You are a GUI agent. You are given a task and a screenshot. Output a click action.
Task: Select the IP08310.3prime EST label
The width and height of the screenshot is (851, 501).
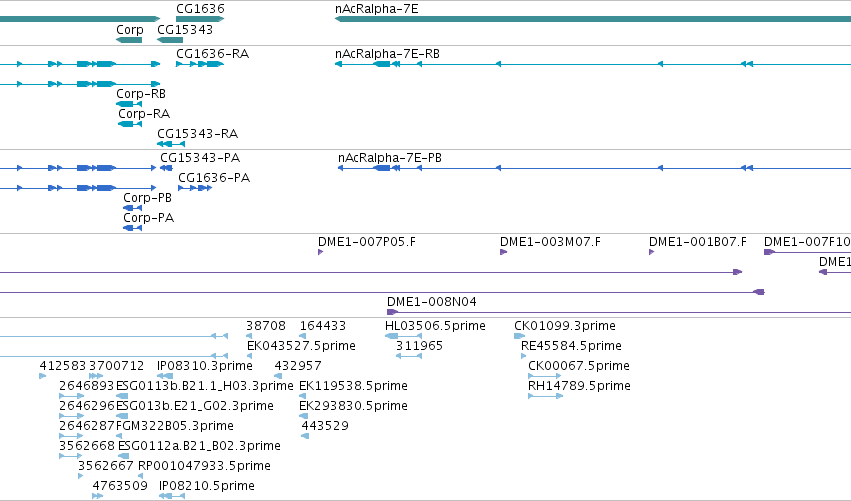point(205,366)
